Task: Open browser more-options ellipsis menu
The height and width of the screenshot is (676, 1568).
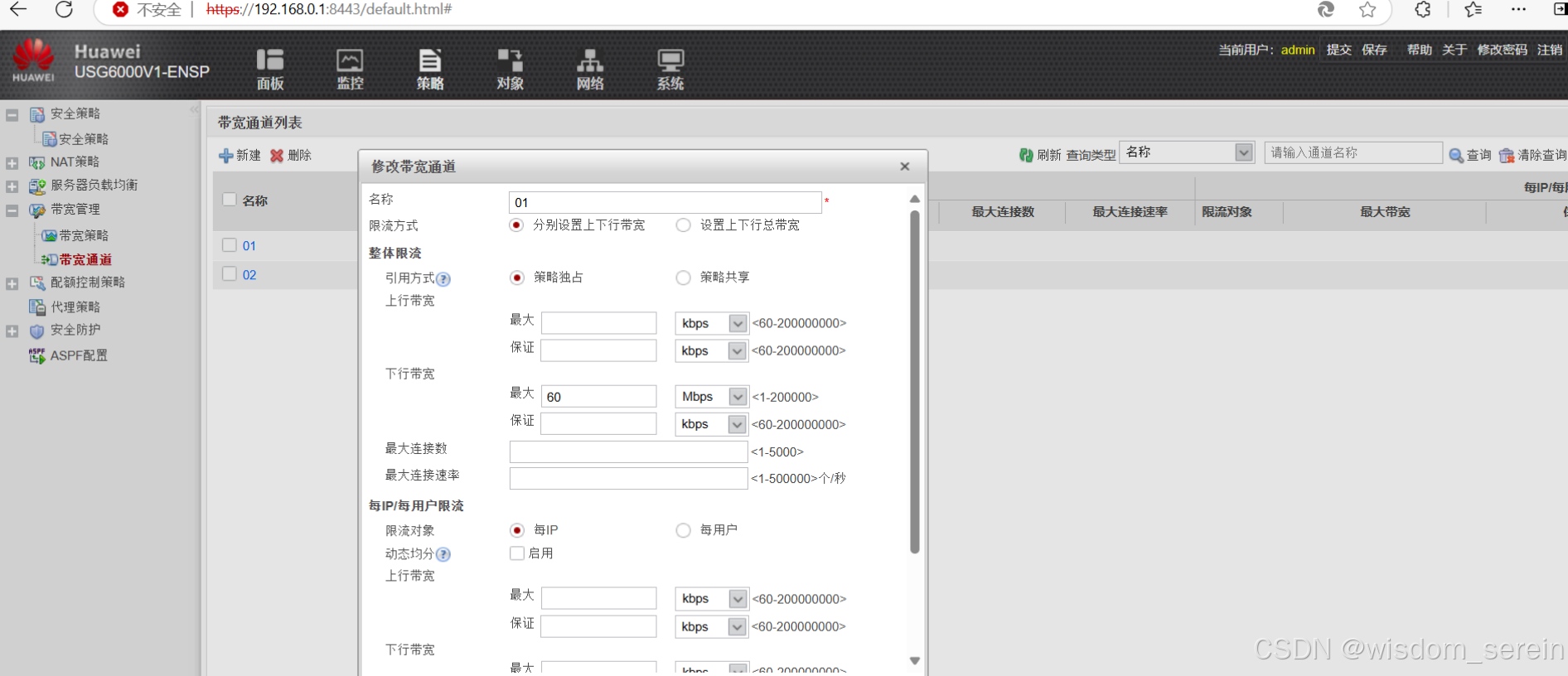Action: [1518, 9]
